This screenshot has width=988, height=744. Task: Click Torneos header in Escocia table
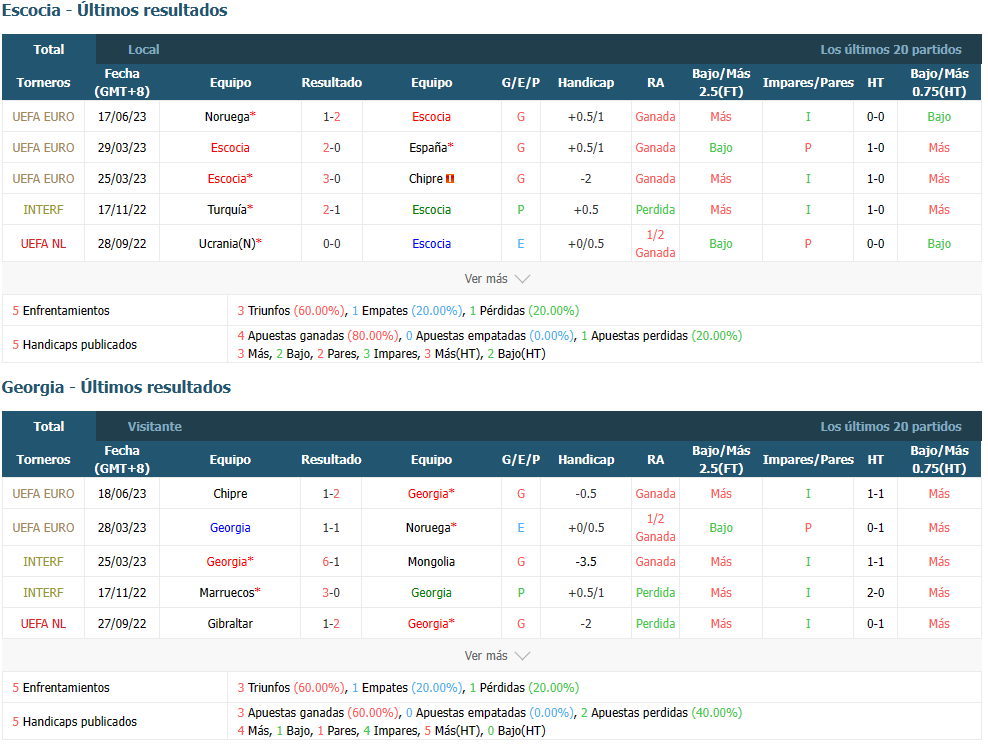[43, 83]
